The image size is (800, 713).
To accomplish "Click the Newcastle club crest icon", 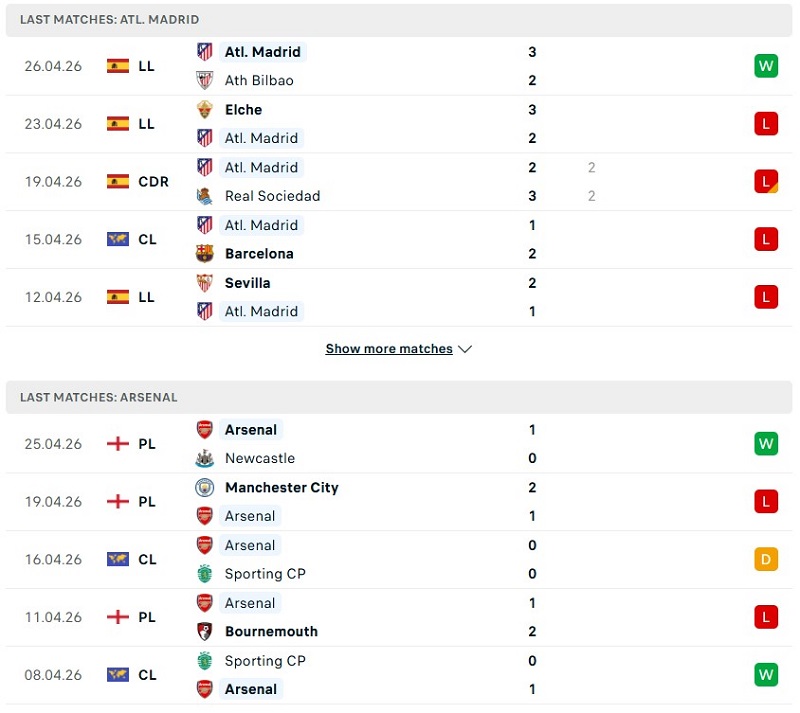I will [205, 458].
